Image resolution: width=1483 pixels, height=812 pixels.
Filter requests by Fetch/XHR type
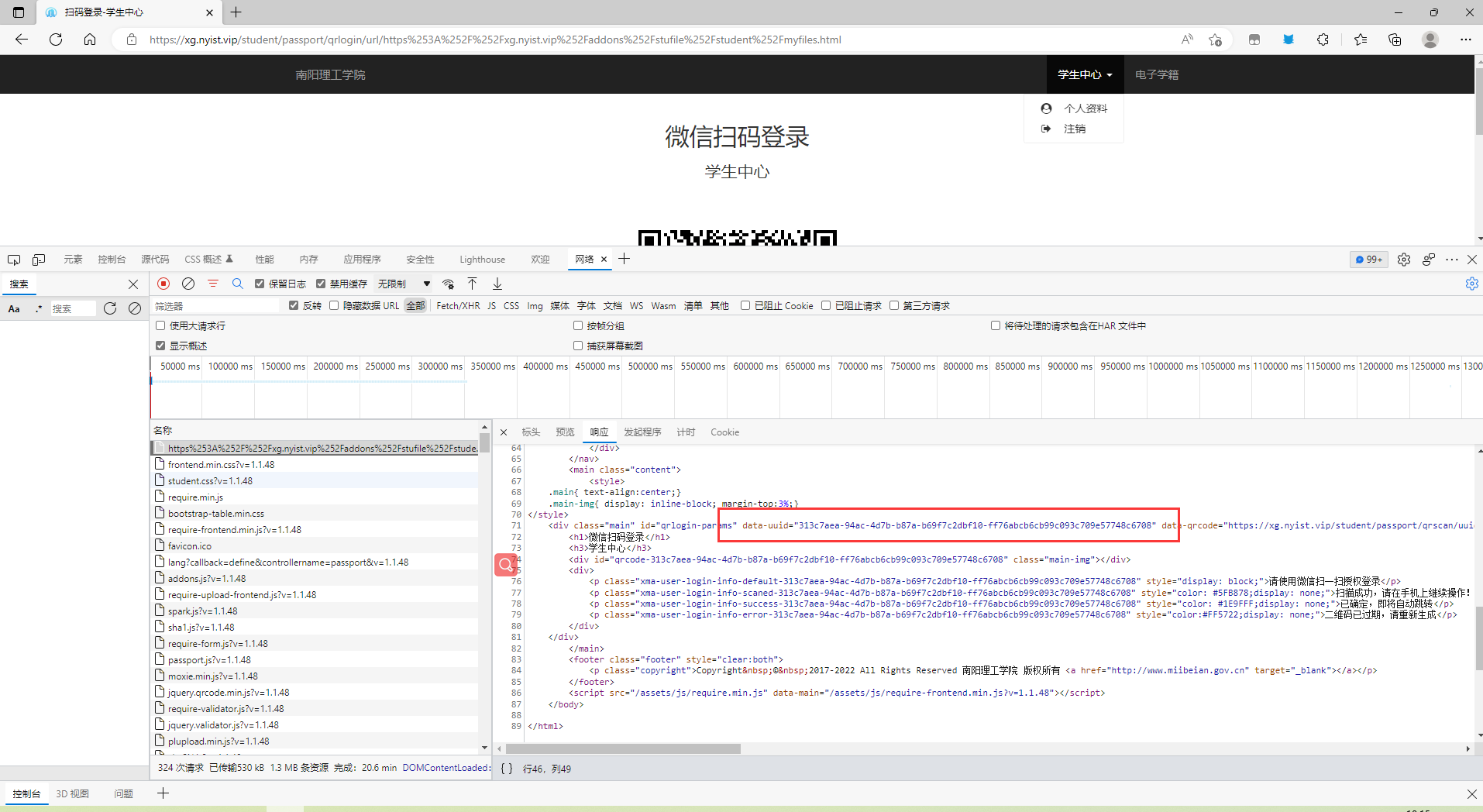click(458, 305)
